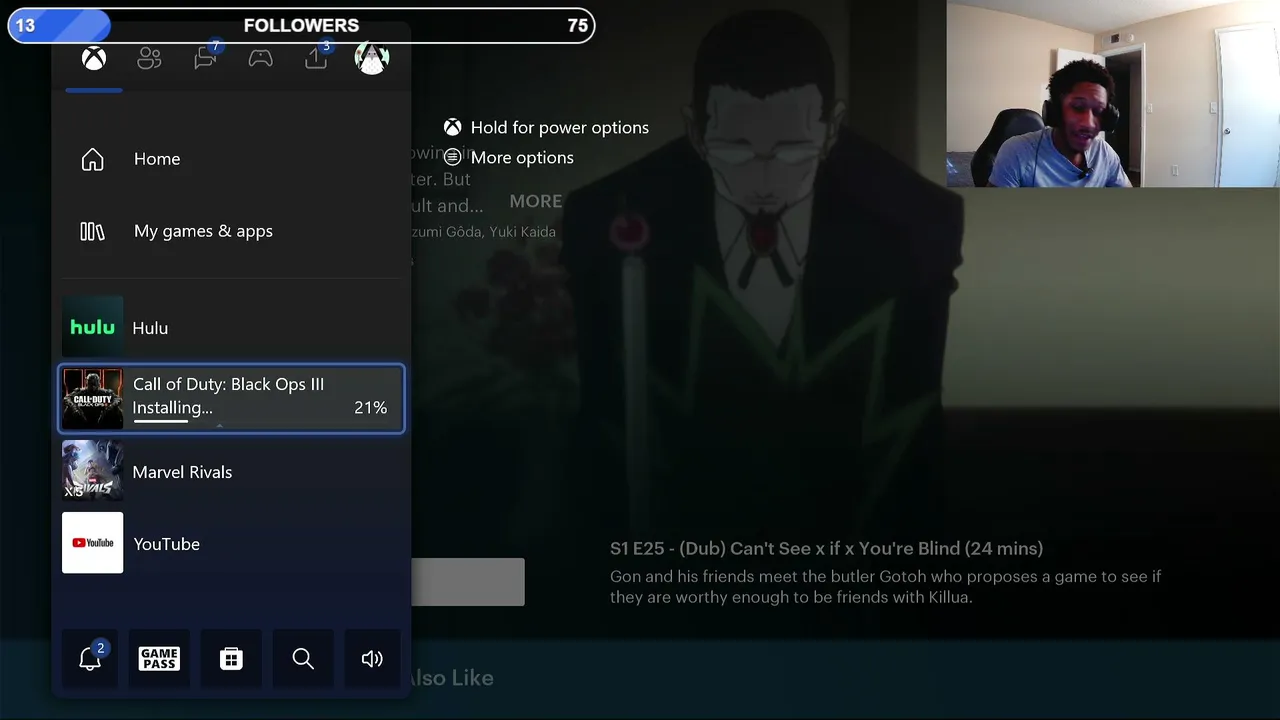Screen dimensions: 1280x720
Task: Click Hold for power options hint
Action: 560,127
